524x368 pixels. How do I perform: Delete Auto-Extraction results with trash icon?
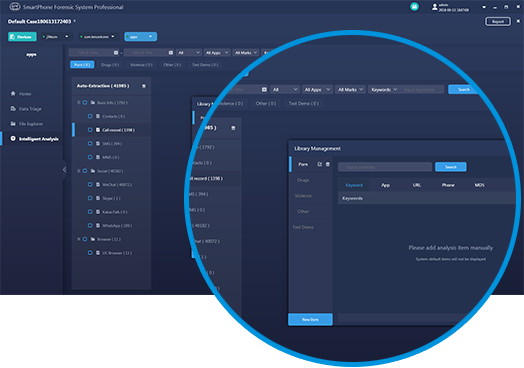click(144, 86)
